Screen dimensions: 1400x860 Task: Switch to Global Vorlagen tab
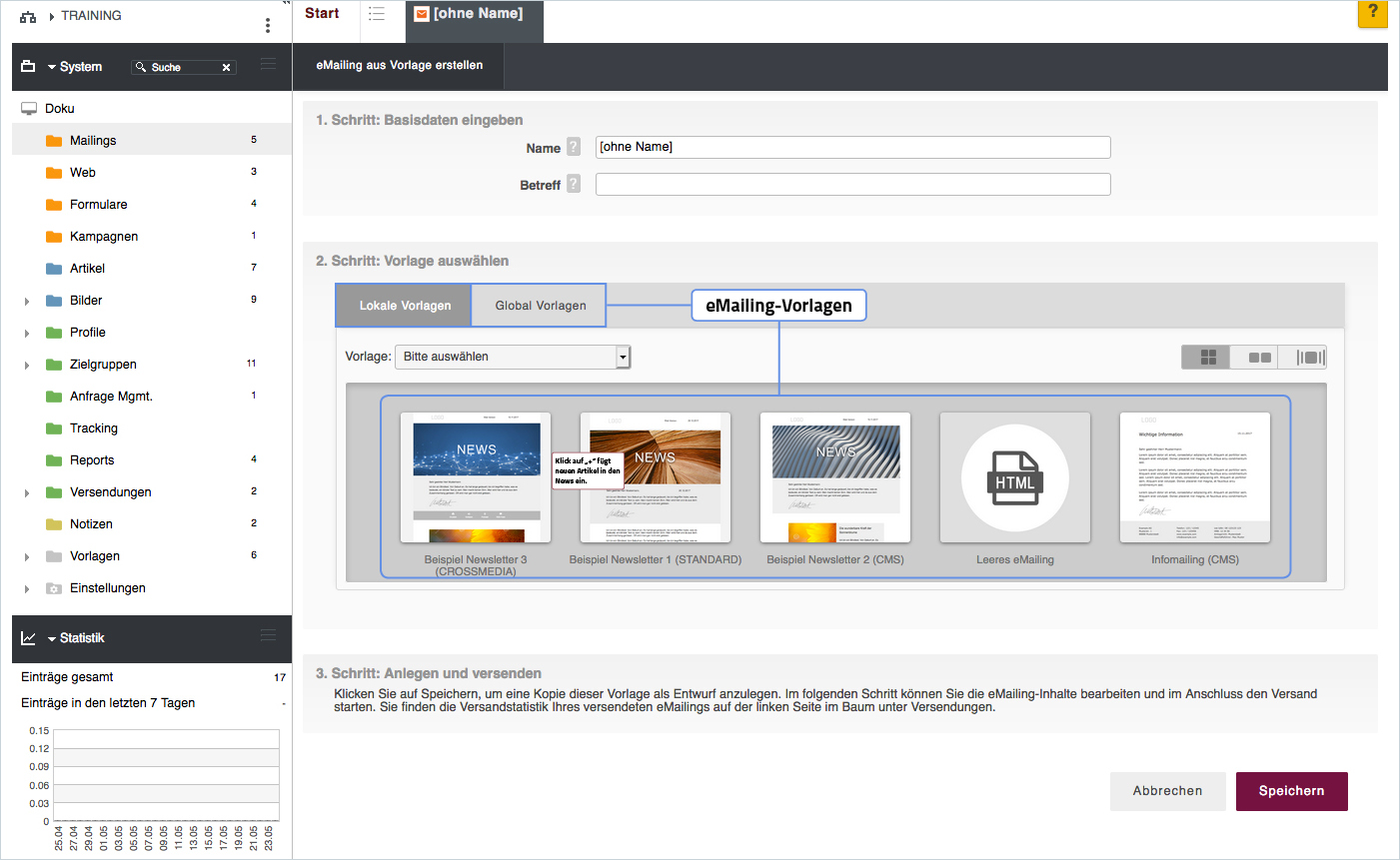coord(541,306)
